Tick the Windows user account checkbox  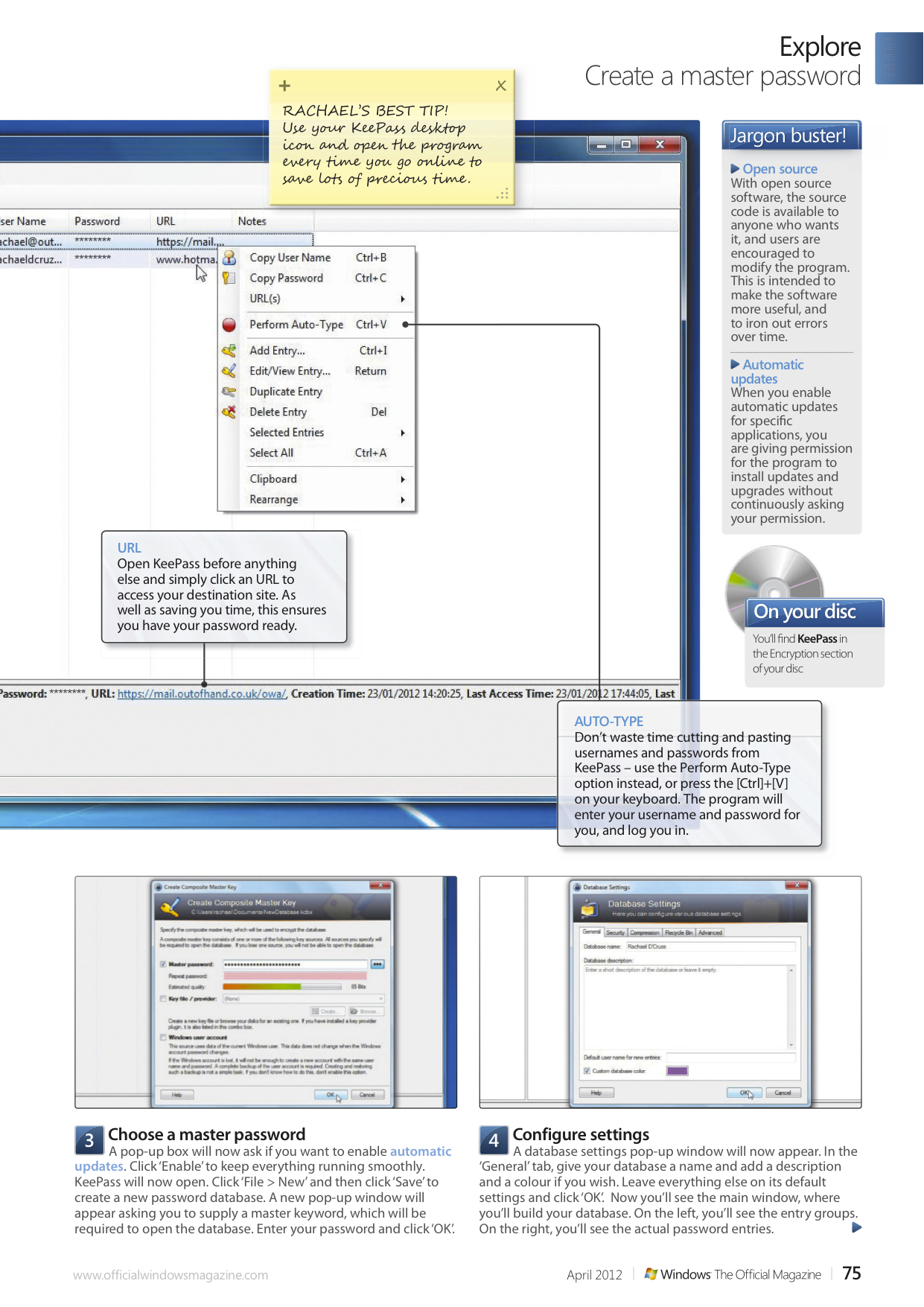click(x=163, y=1037)
